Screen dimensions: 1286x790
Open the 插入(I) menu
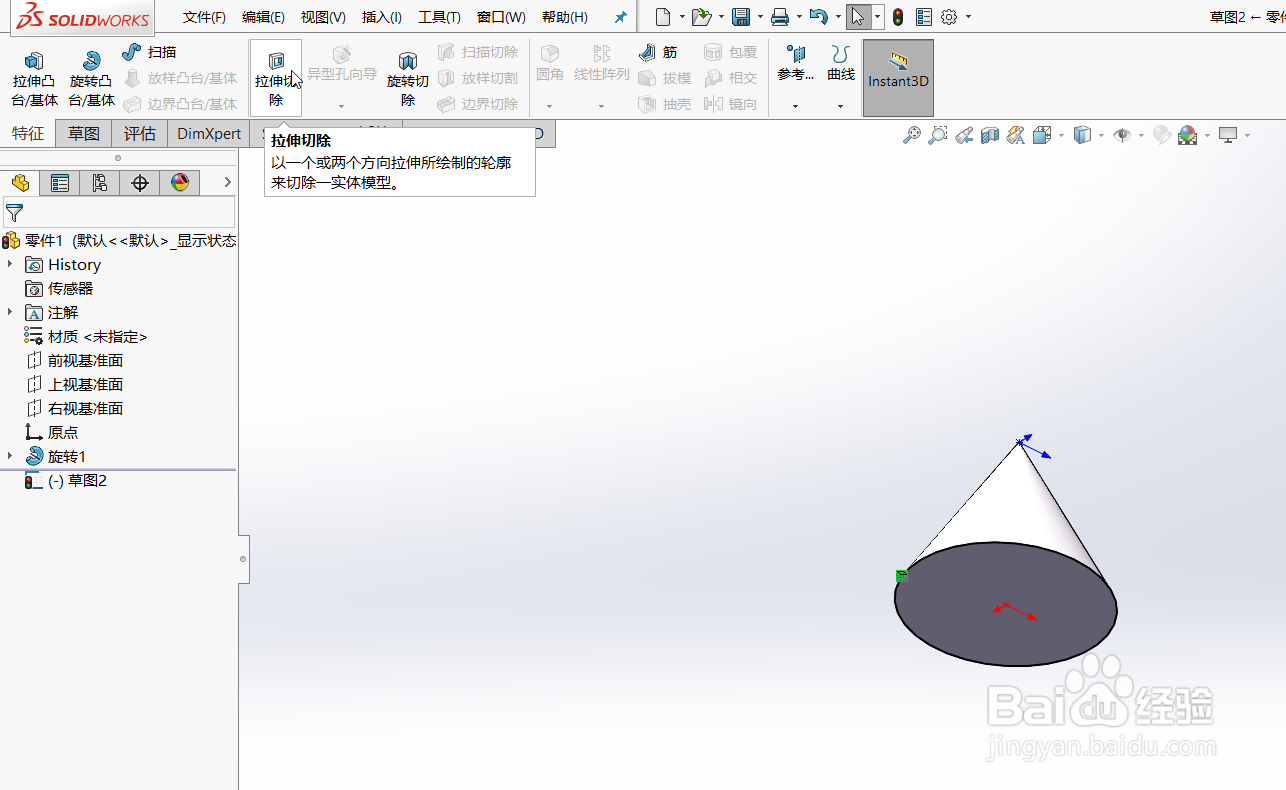coord(382,17)
